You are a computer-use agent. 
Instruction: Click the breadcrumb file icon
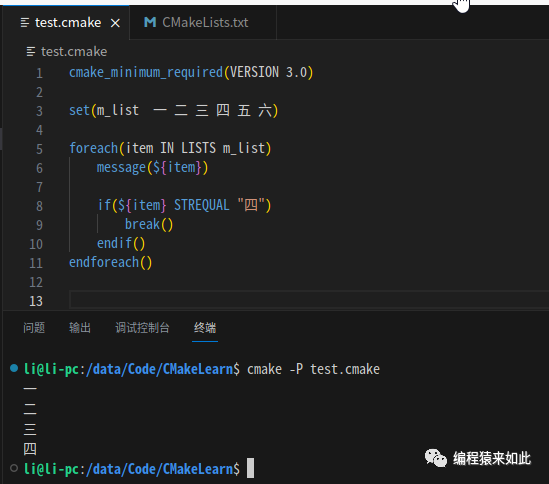[31, 52]
